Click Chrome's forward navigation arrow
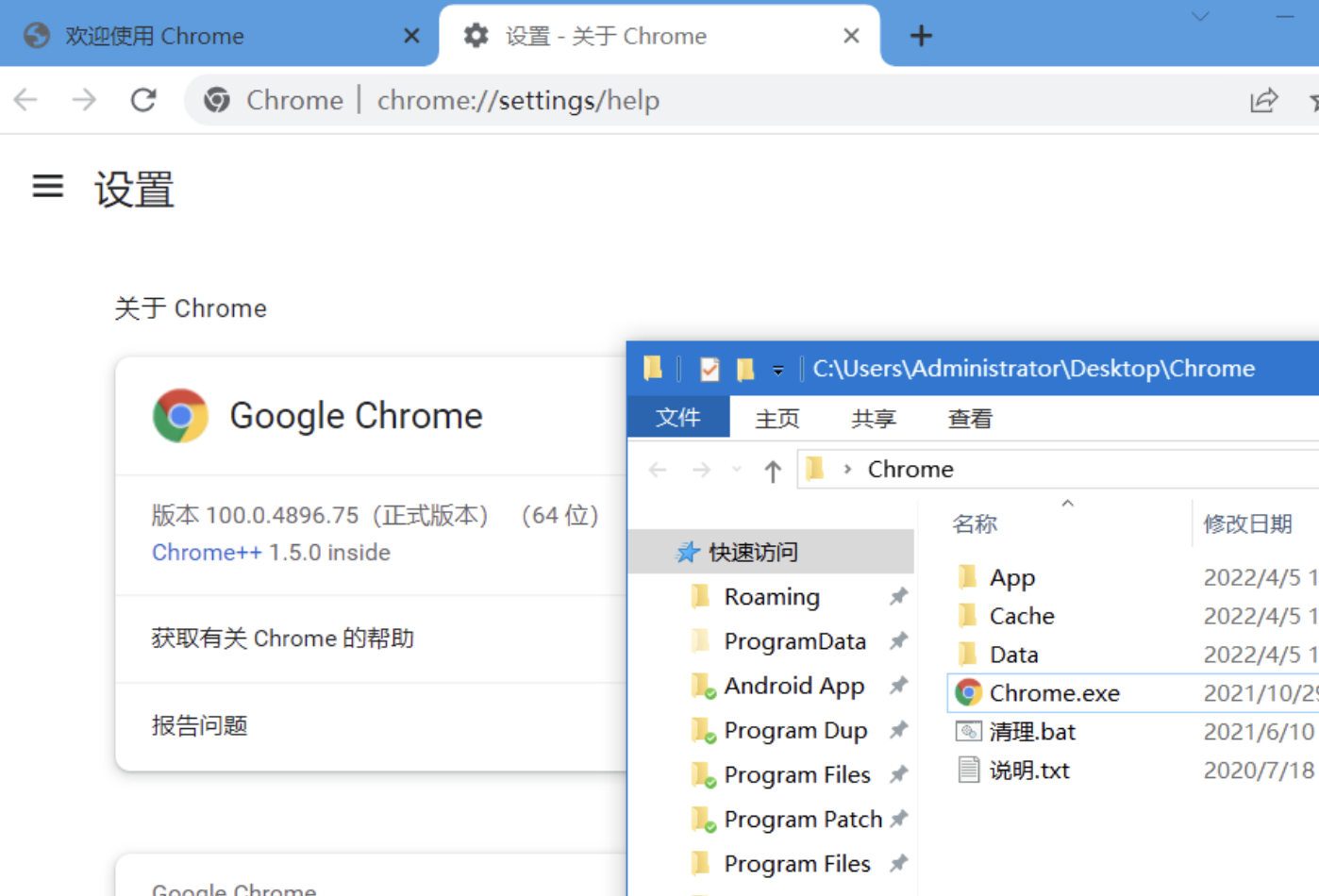1319x896 pixels. pos(84,99)
